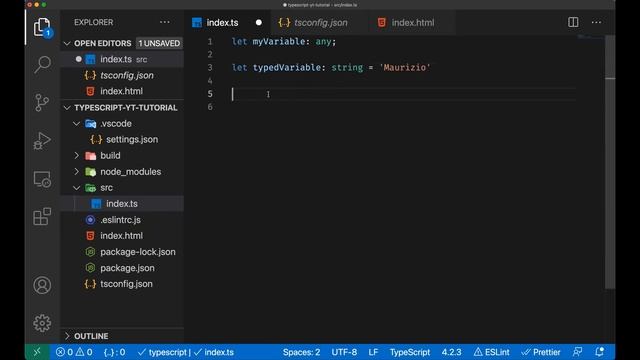The height and width of the screenshot is (360, 640).
Task: Click the Prettier status item
Action: [541, 352]
